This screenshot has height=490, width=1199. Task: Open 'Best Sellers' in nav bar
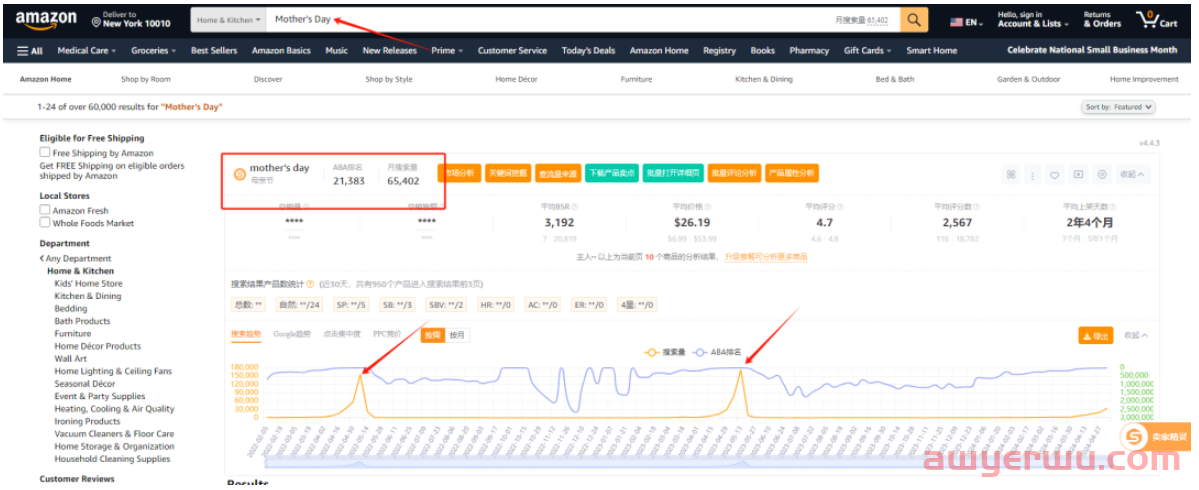(214, 51)
